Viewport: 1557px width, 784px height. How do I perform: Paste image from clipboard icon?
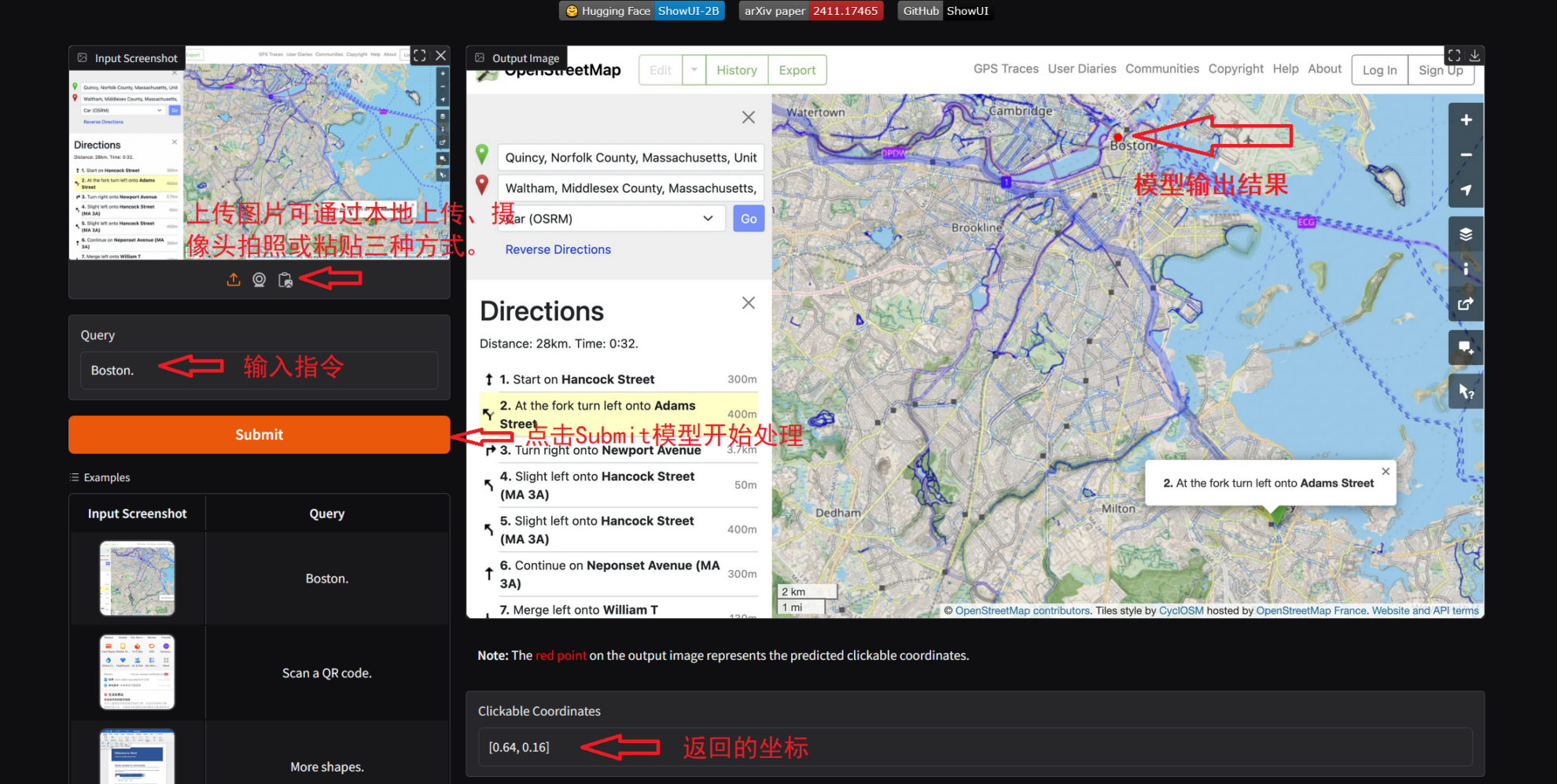coord(285,280)
